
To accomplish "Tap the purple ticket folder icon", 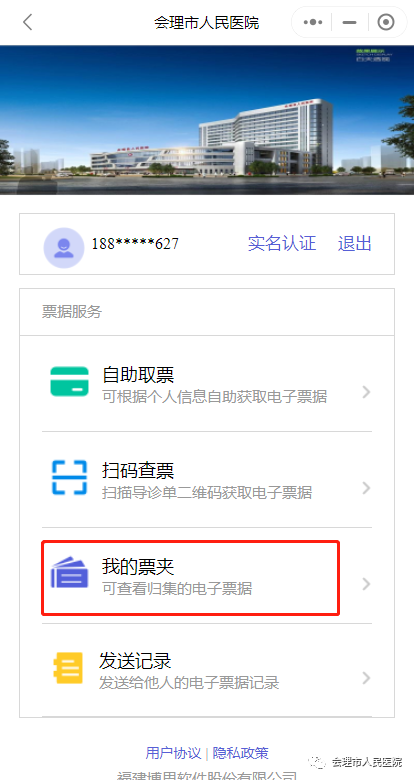I will coord(69,573).
